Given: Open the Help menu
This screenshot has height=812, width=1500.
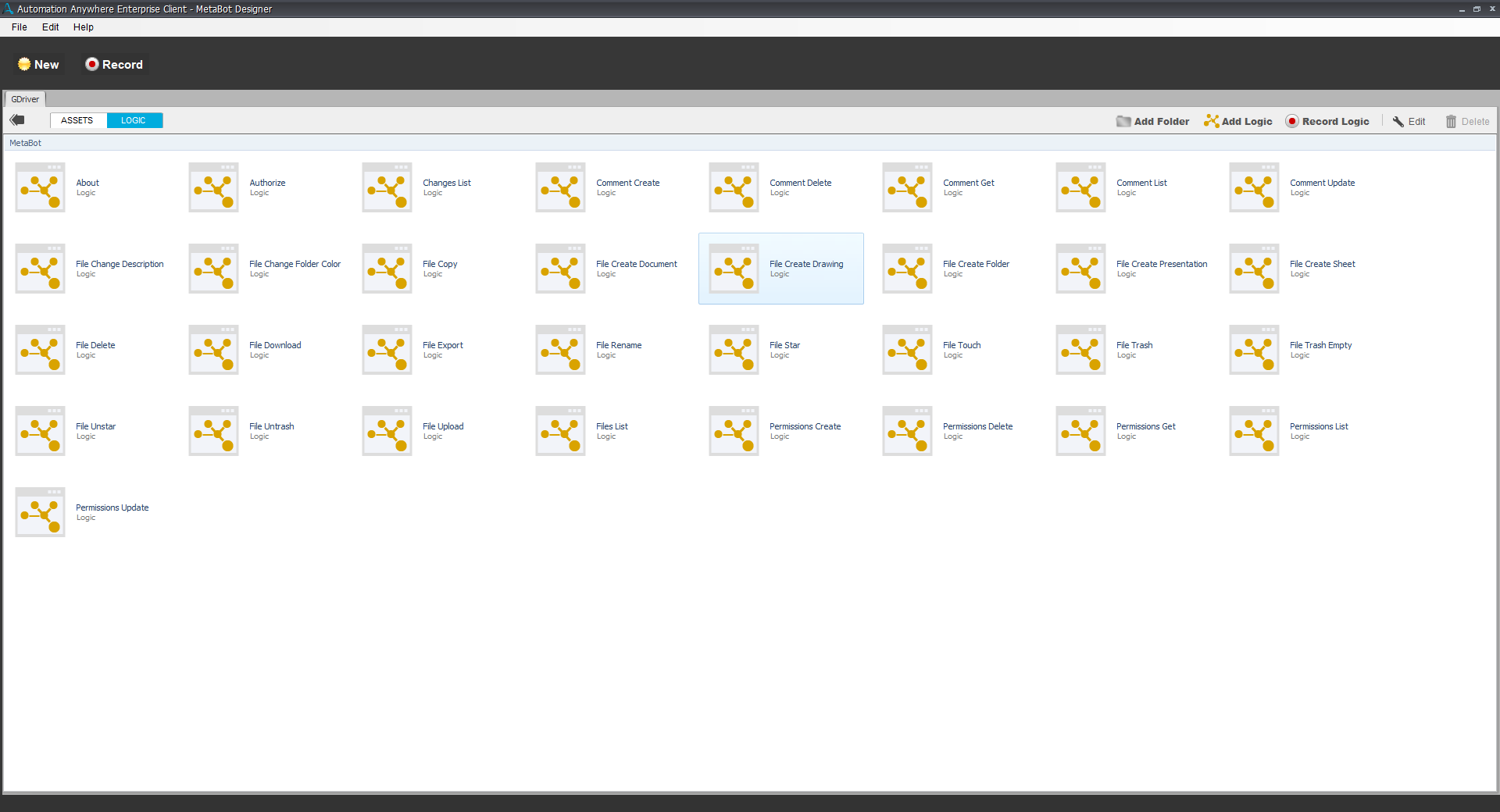Looking at the screenshot, I should click(x=84, y=27).
